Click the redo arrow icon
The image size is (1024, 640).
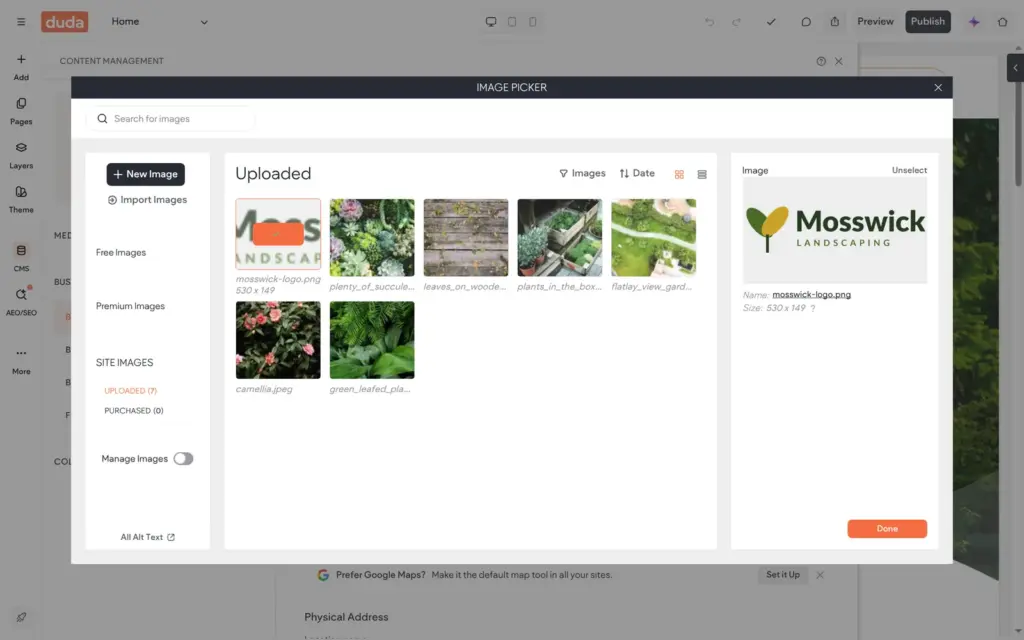tap(736, 22)
